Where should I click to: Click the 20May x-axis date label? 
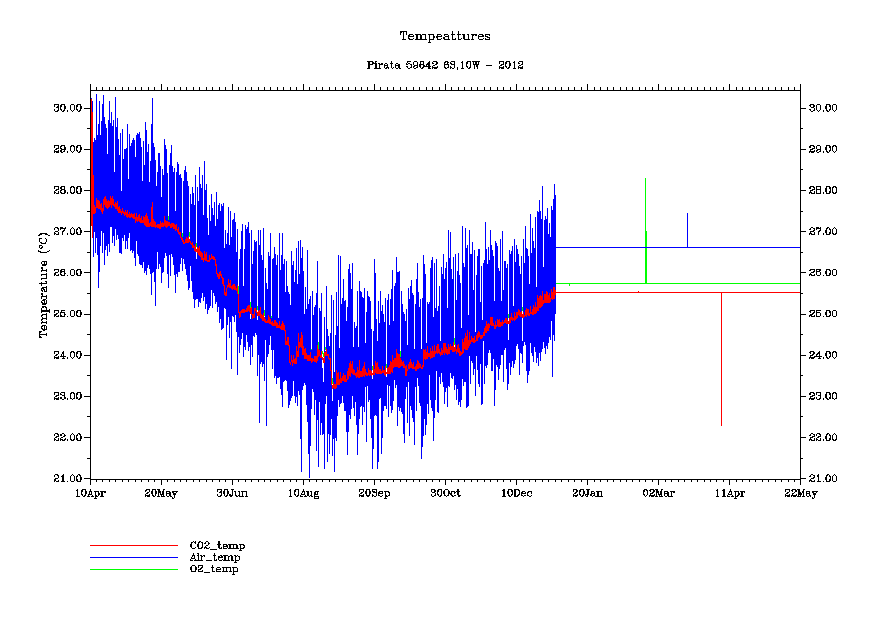click(161, 493)
